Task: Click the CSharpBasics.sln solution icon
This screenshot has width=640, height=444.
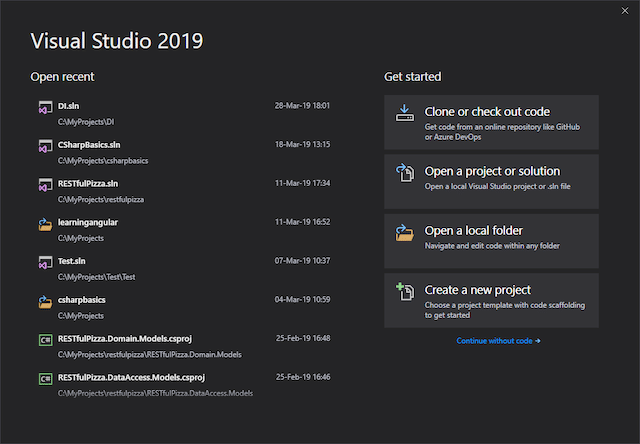Action: click(x=45, y=146)
